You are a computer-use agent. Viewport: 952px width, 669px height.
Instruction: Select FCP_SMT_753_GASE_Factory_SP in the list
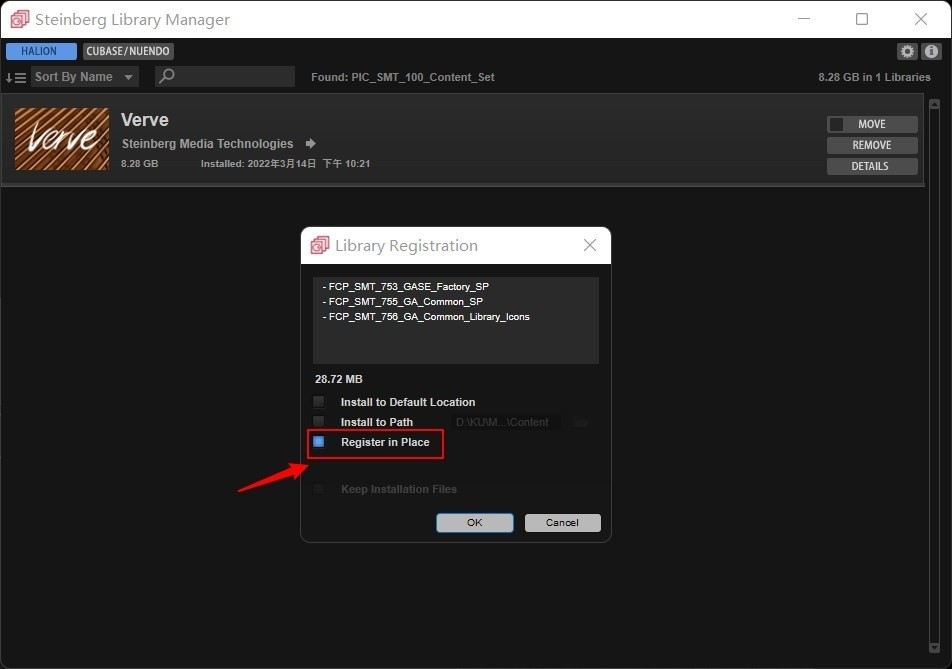(406, 287)
